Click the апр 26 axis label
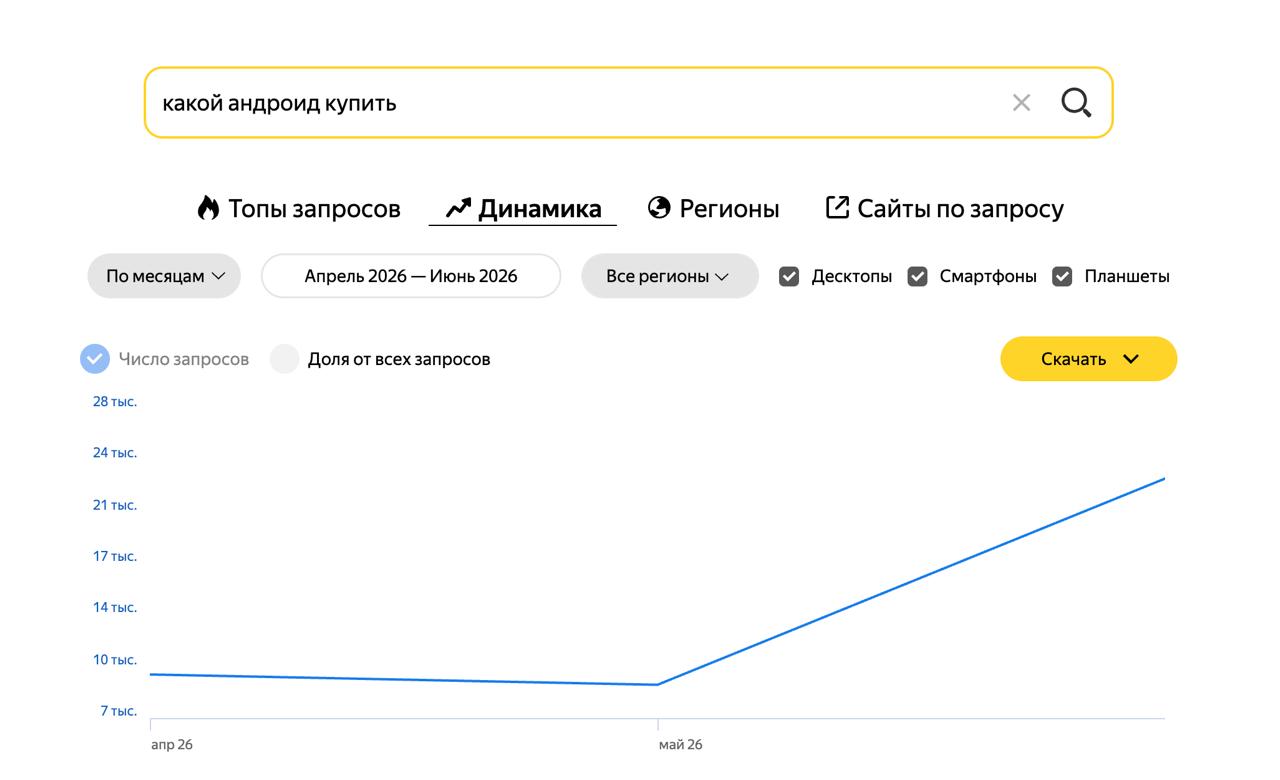Screen dimensions: 1280x780 click(x=172, y=744)
